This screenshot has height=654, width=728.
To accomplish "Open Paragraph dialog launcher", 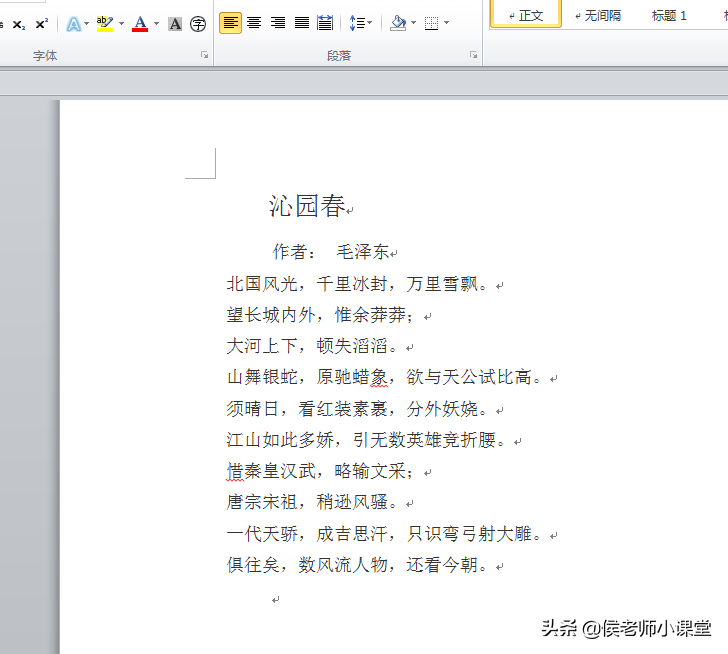I will (473, 55).
